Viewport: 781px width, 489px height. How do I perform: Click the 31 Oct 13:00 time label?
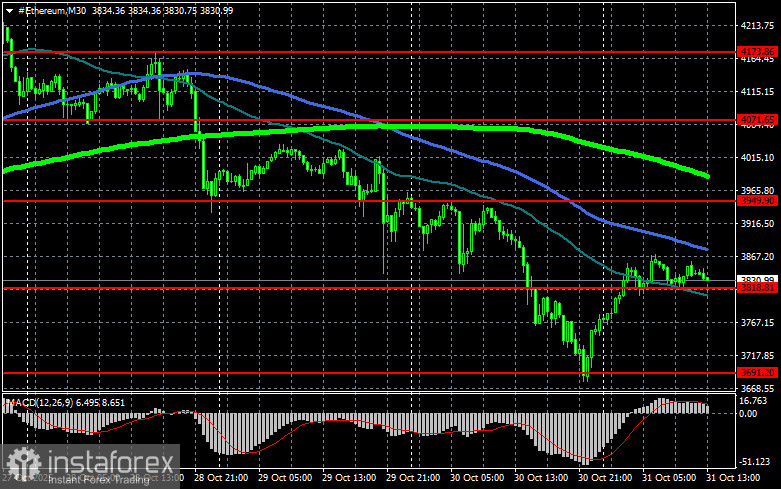tap(733, 478)
